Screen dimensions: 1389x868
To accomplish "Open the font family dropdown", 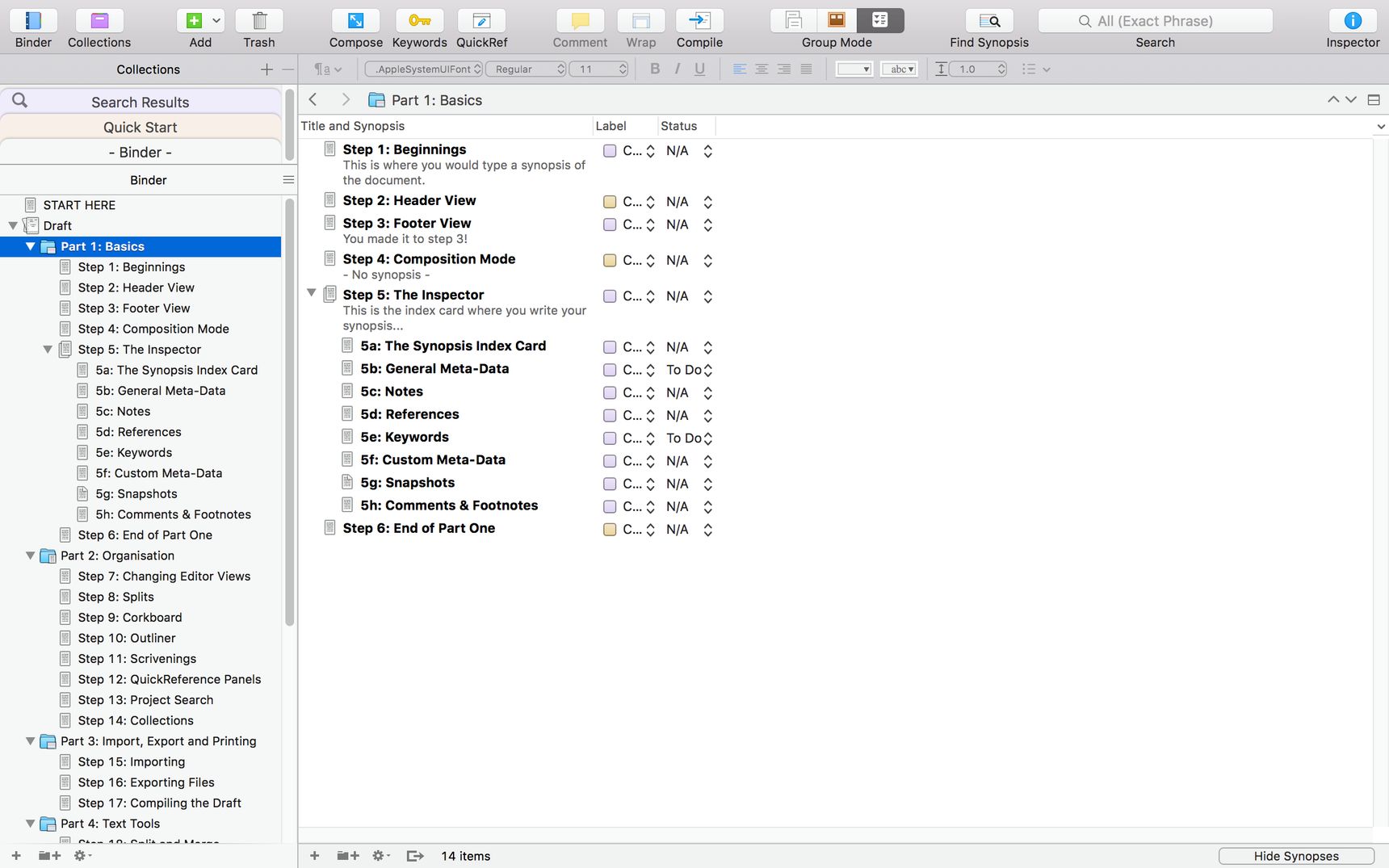I will pos(424,69).
